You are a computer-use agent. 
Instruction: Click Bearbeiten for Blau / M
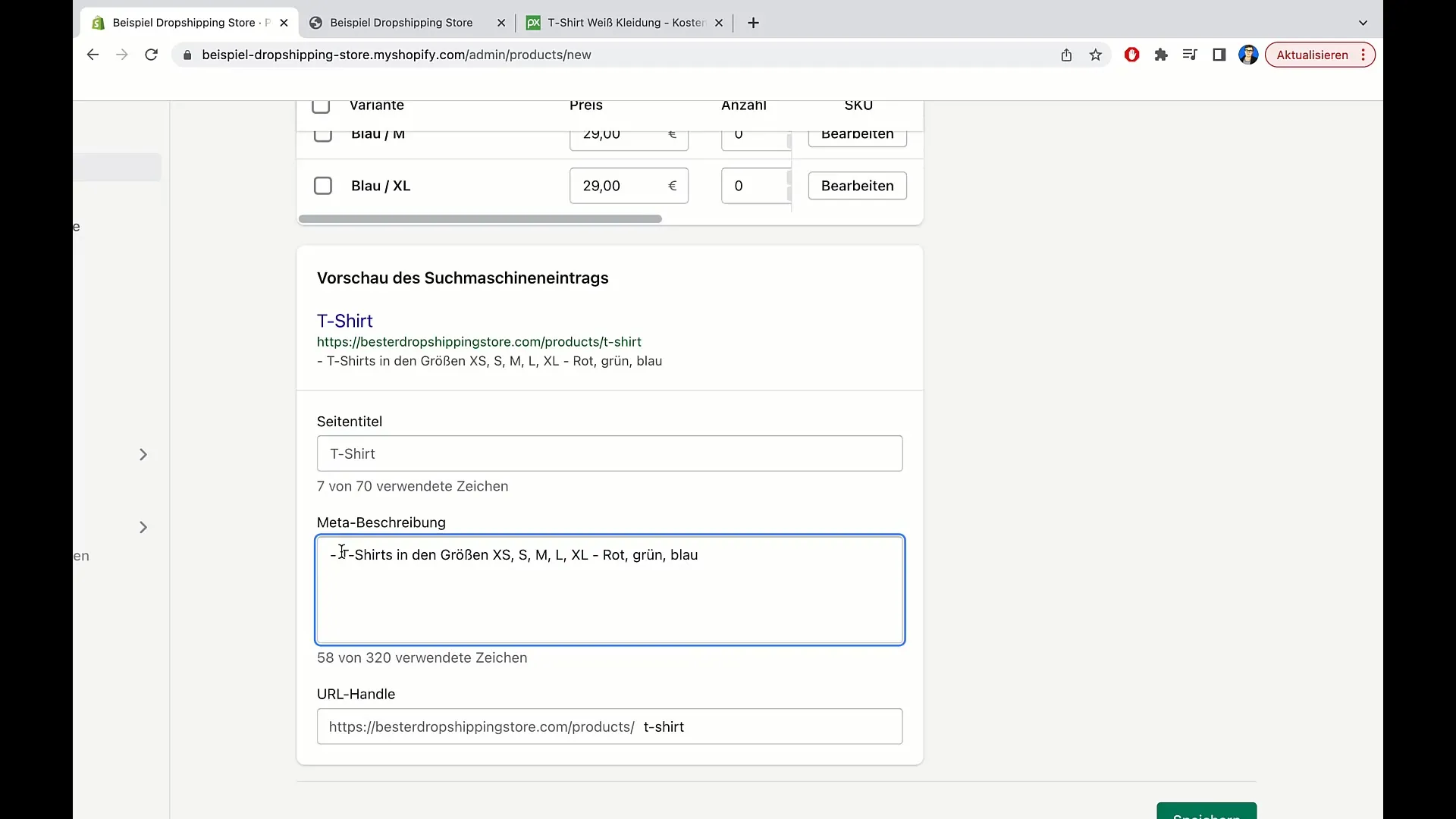857,135
